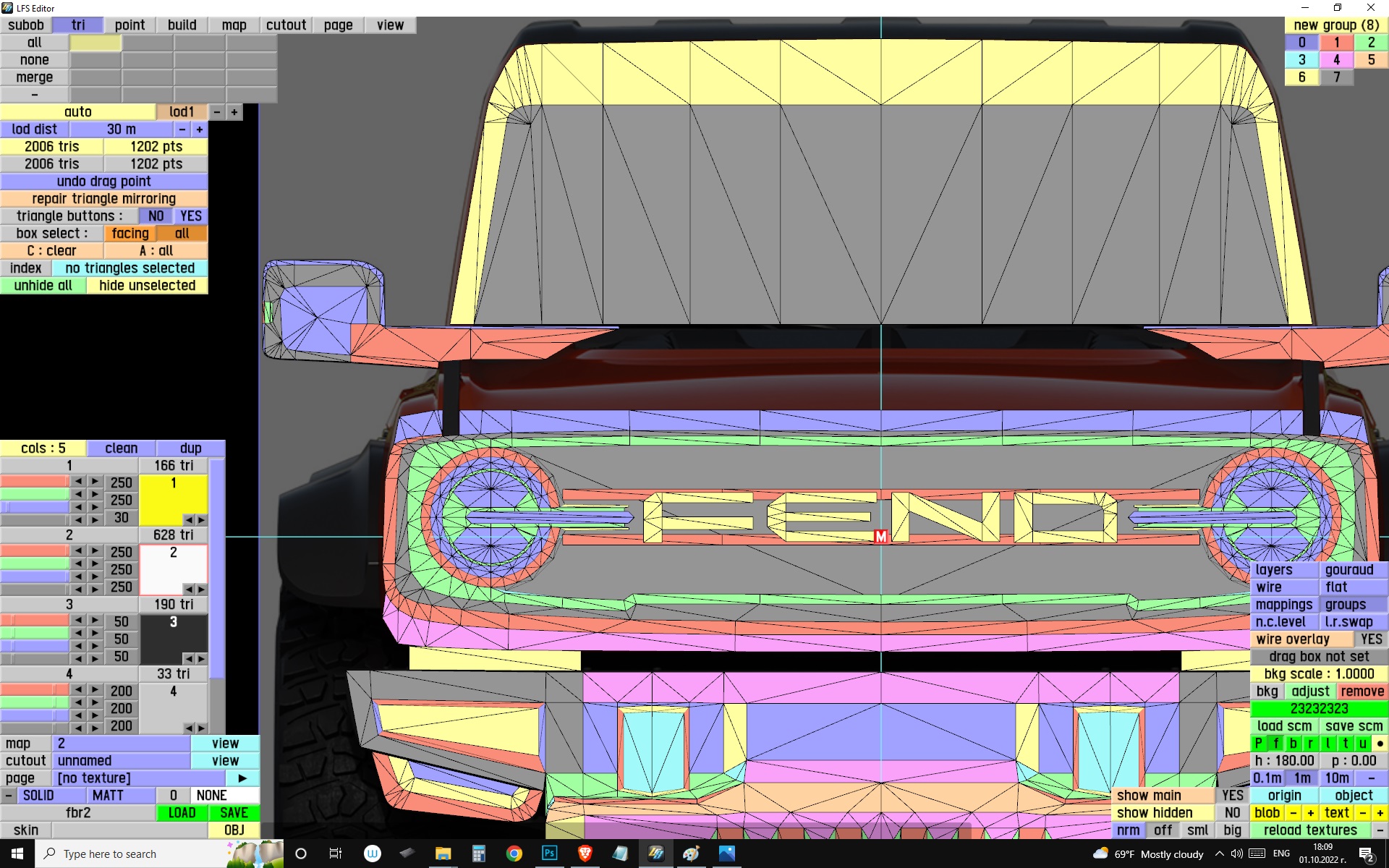Click repair triangle mirroring button
1389x868 pixels.
[103, 199]
